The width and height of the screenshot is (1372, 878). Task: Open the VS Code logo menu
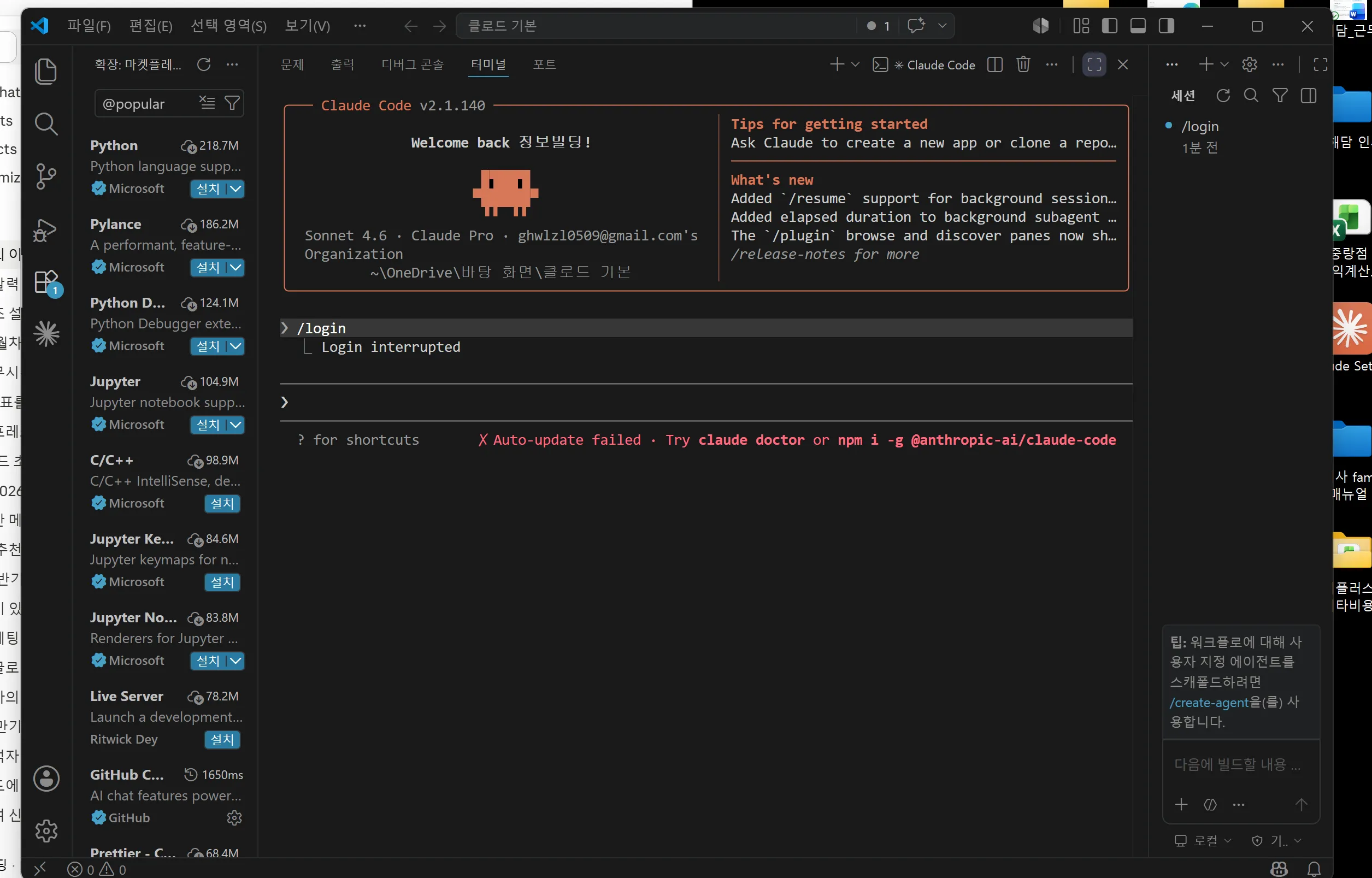click(x=39, y=26)
